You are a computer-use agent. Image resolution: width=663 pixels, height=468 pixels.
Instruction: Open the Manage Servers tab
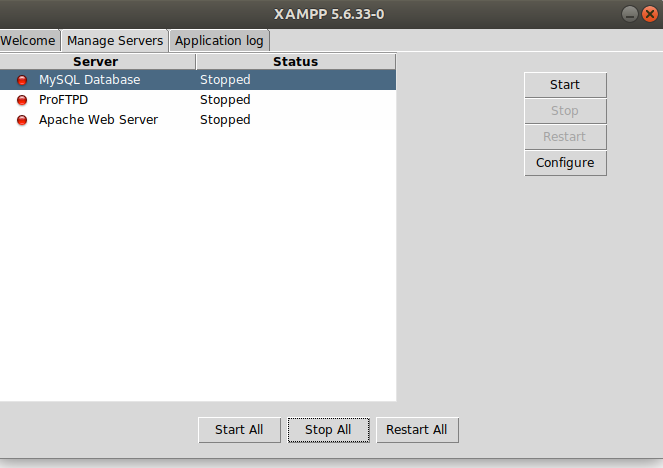[115, 41]
